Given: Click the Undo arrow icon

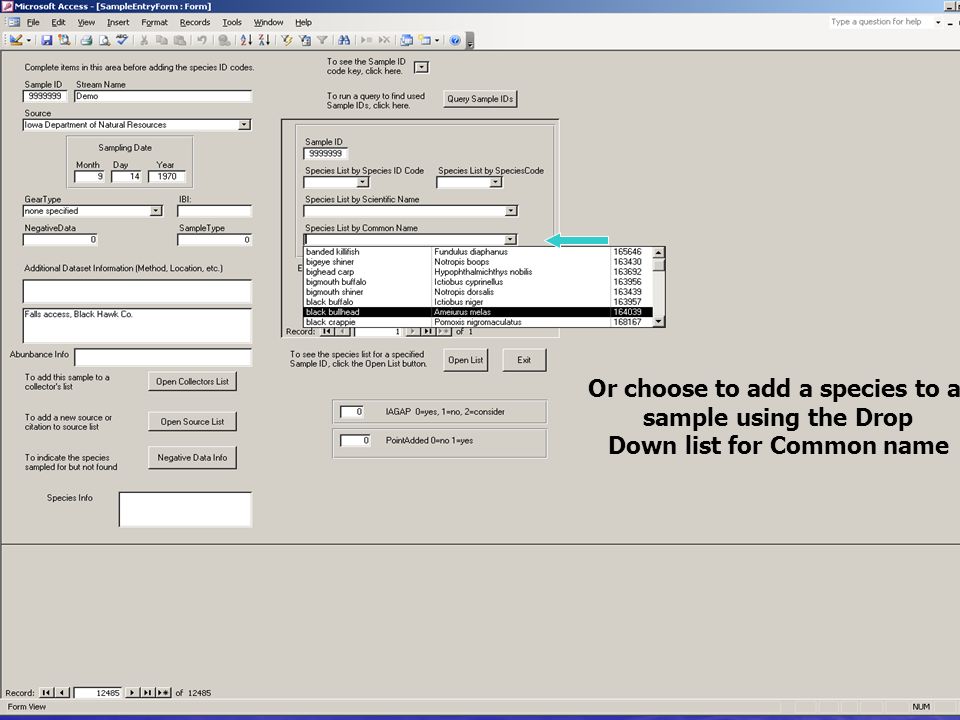Looking at the screenshot, I should [201, 40].
